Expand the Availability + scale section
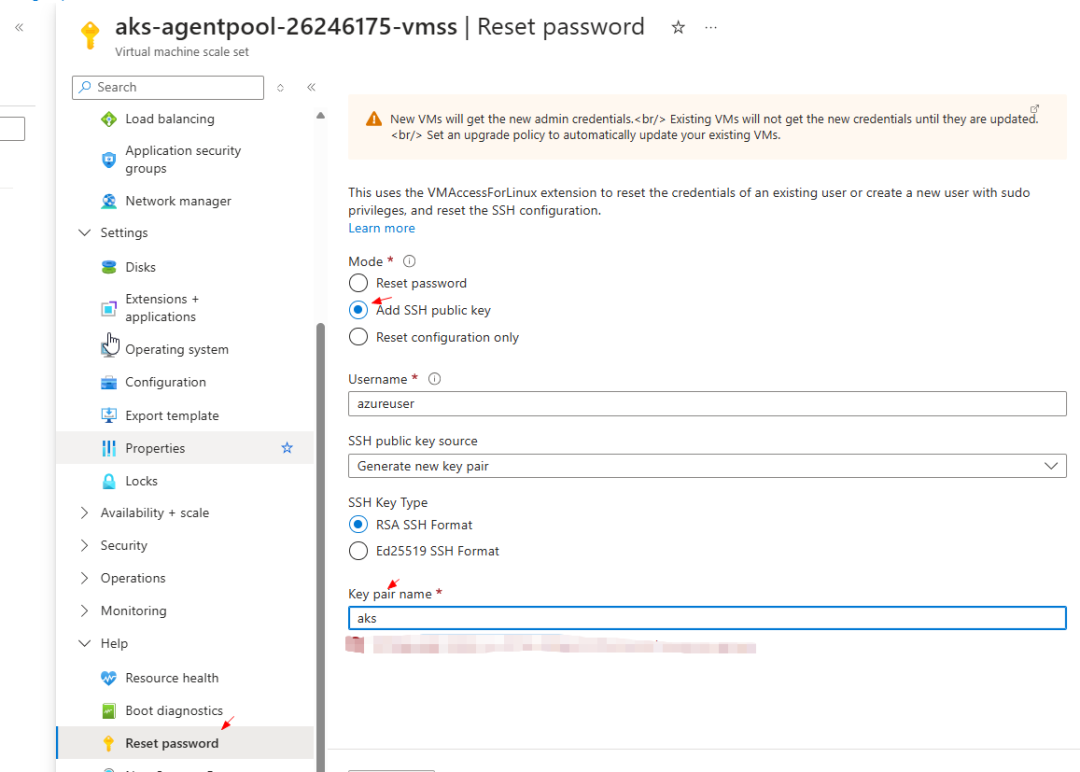1080x772 pixels. click(x=84, y=513)
